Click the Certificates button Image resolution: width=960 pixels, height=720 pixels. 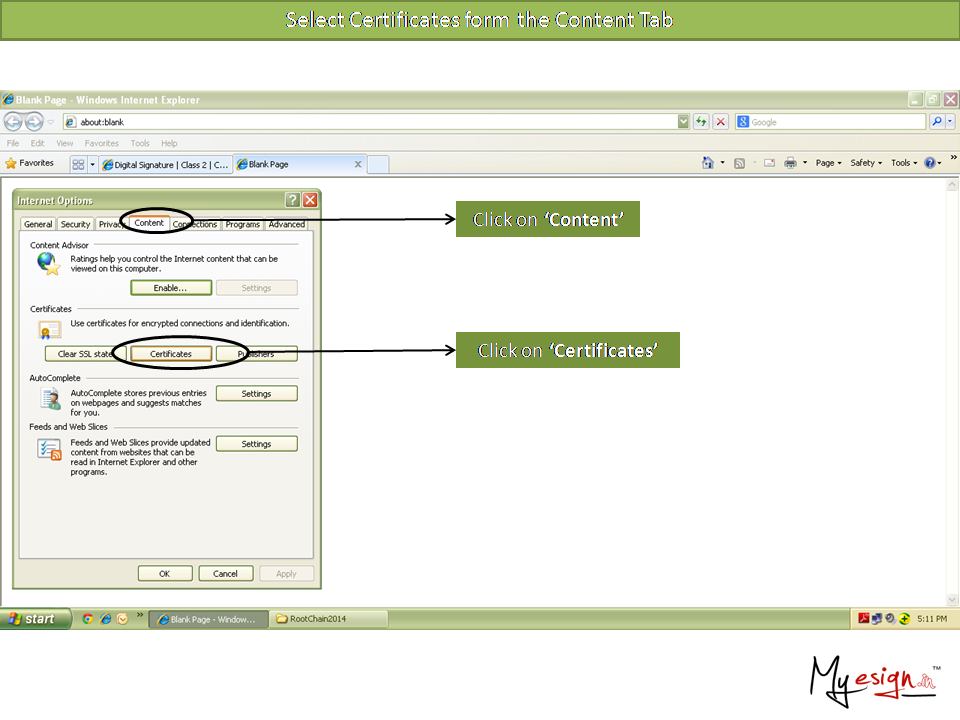(x=171, y=354)
